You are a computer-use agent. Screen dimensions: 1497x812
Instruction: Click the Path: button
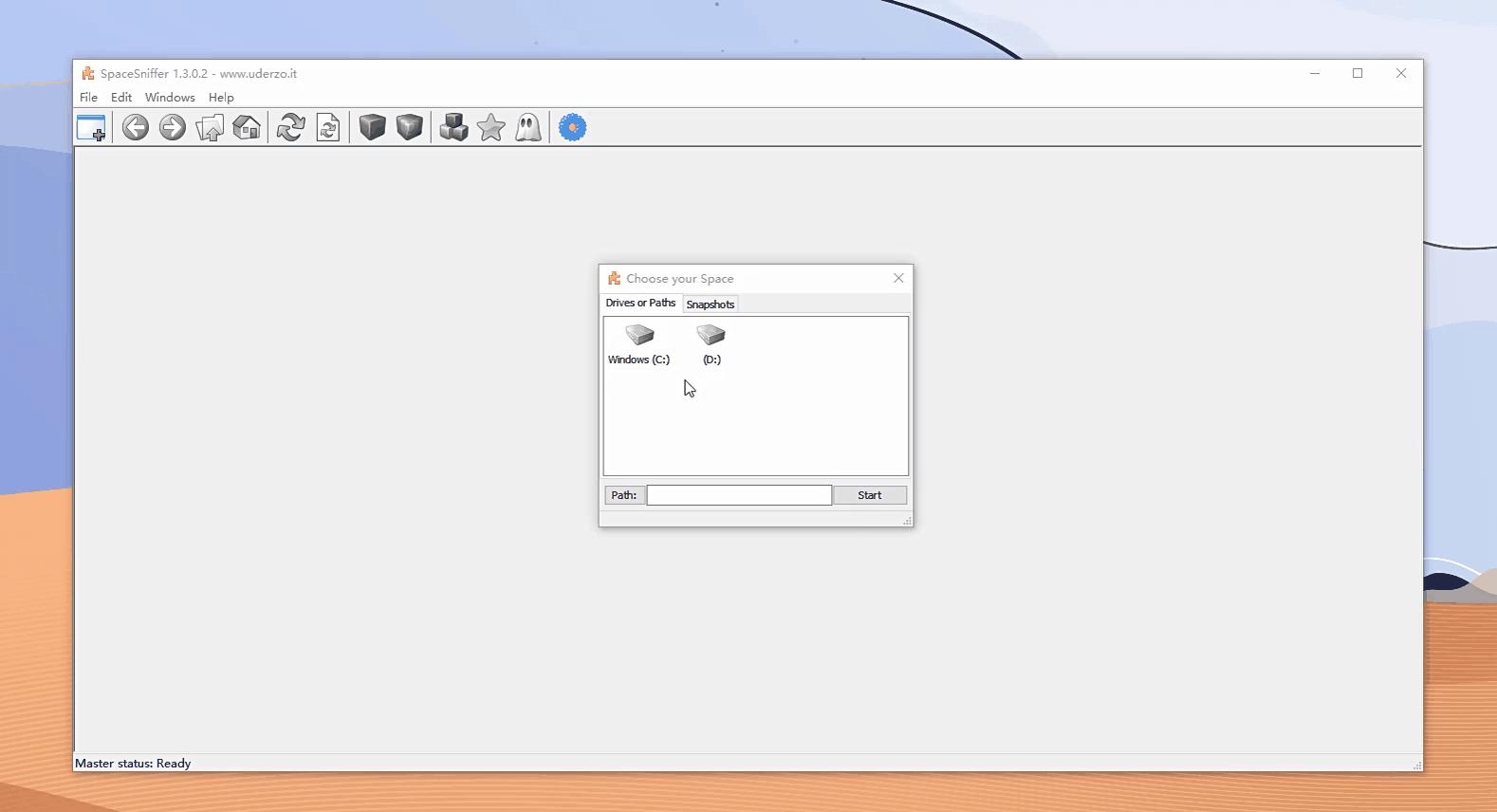click(x=624, y=495)
